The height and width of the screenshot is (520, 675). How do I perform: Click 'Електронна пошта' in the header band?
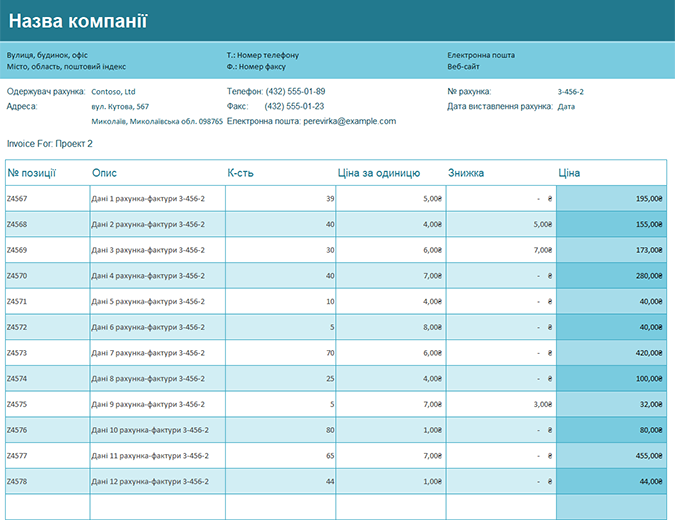481,55
